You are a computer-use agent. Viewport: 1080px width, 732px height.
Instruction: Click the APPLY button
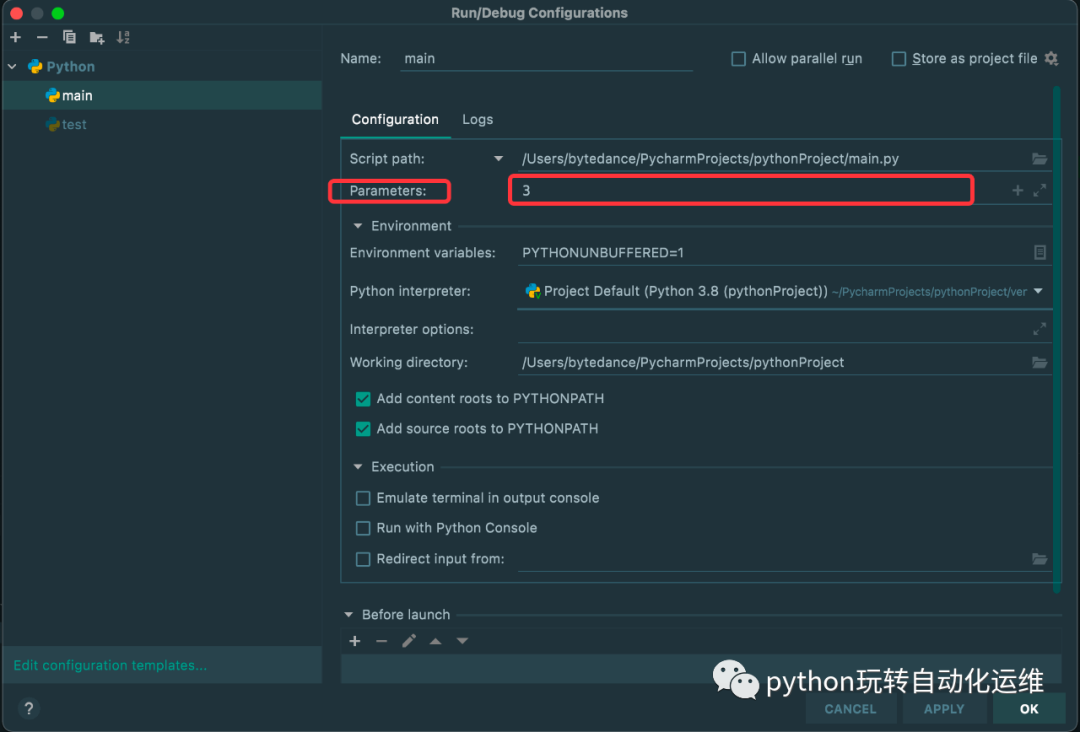pos(944,709)
